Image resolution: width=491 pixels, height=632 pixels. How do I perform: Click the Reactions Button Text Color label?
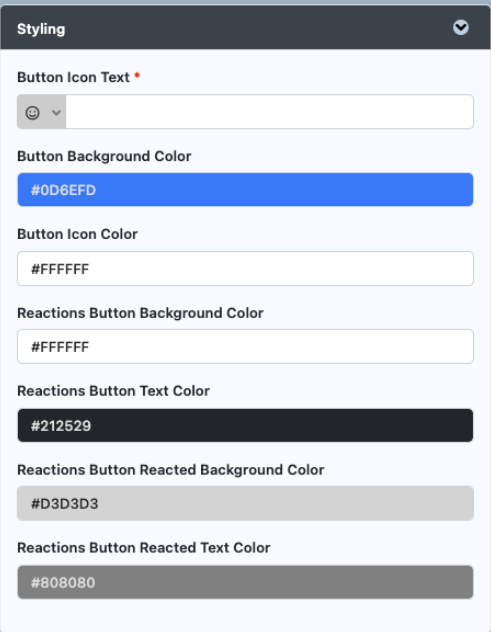(113, 391)
